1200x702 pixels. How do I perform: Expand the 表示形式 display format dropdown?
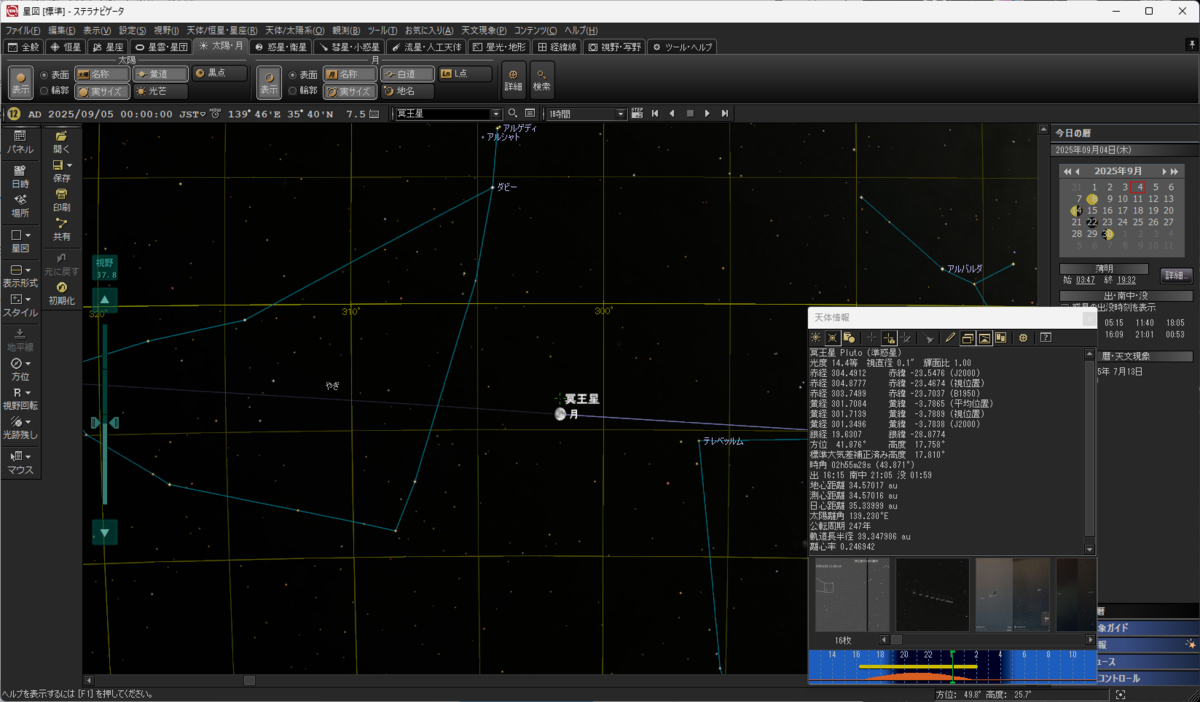tap(28, 270)
